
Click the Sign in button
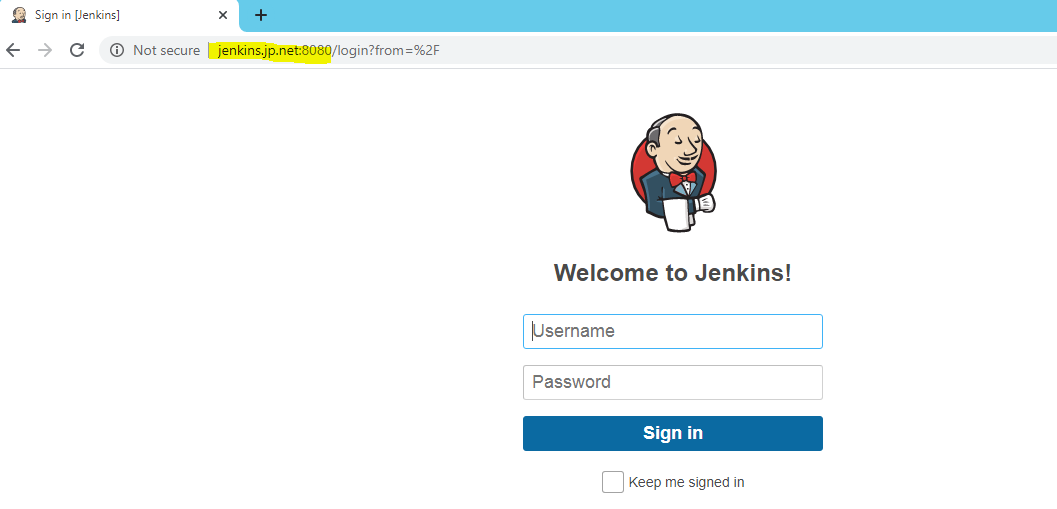click(x=673, y=433)
